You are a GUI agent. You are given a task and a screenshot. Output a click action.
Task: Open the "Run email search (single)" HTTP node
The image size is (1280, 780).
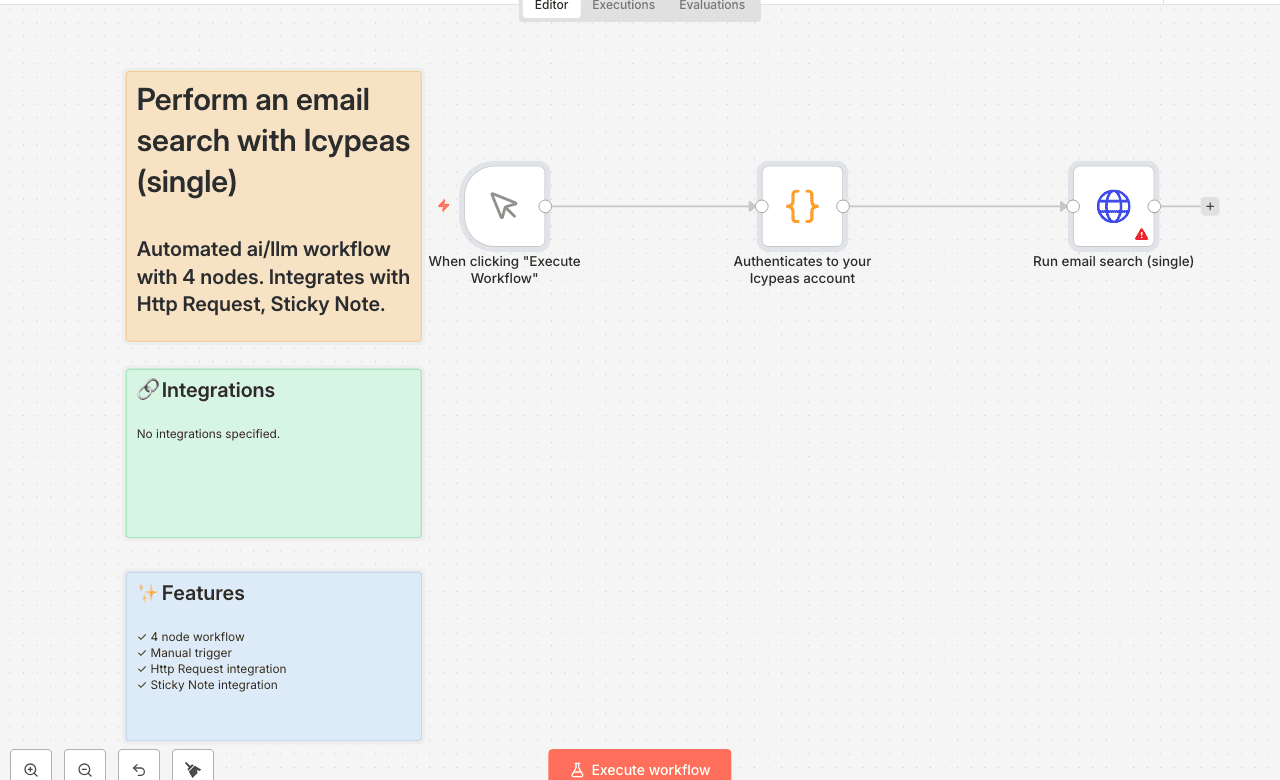pyautogui.click(x=1113, y=205)
